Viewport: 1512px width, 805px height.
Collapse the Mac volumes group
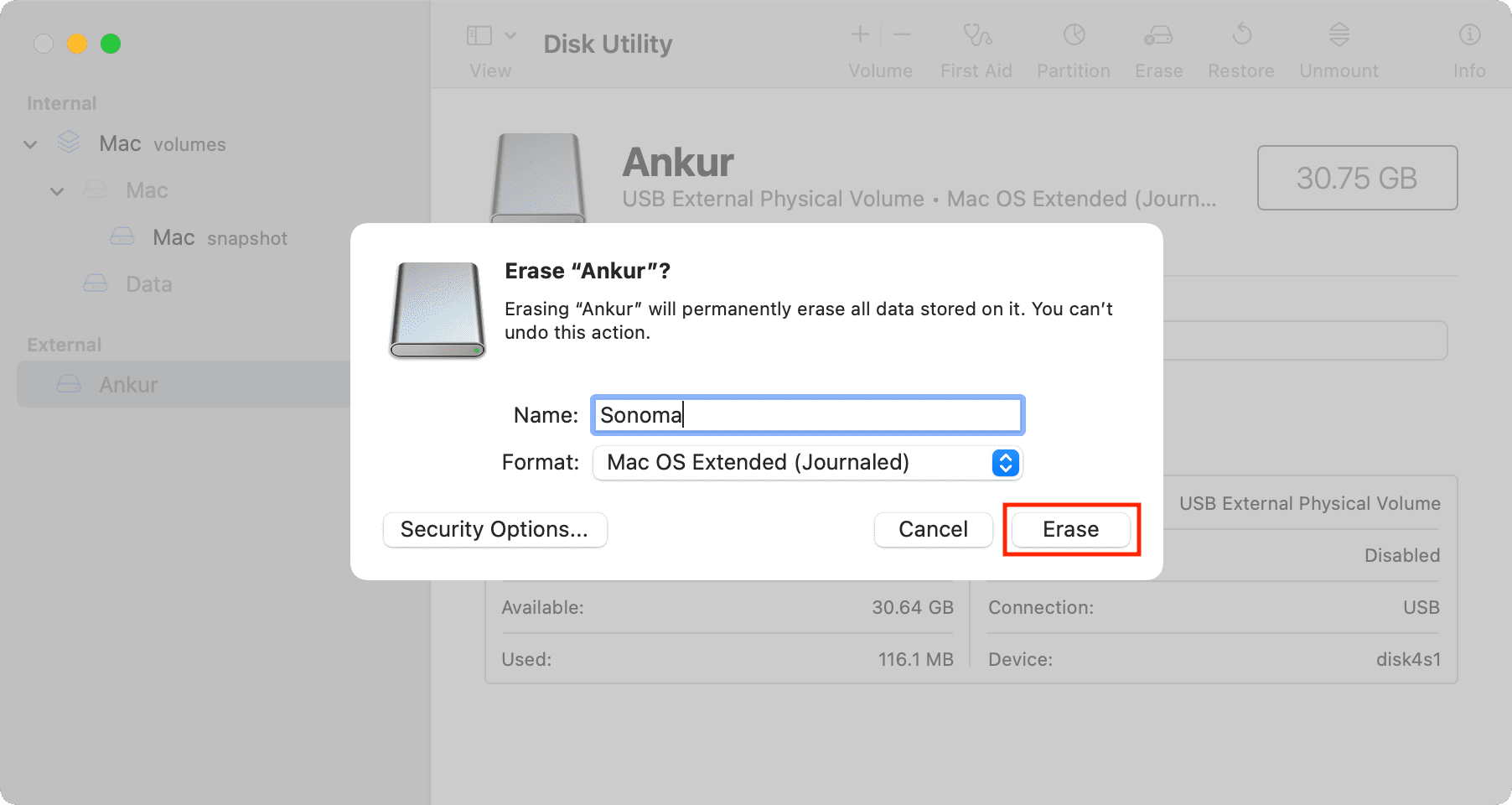coord(30,144)
